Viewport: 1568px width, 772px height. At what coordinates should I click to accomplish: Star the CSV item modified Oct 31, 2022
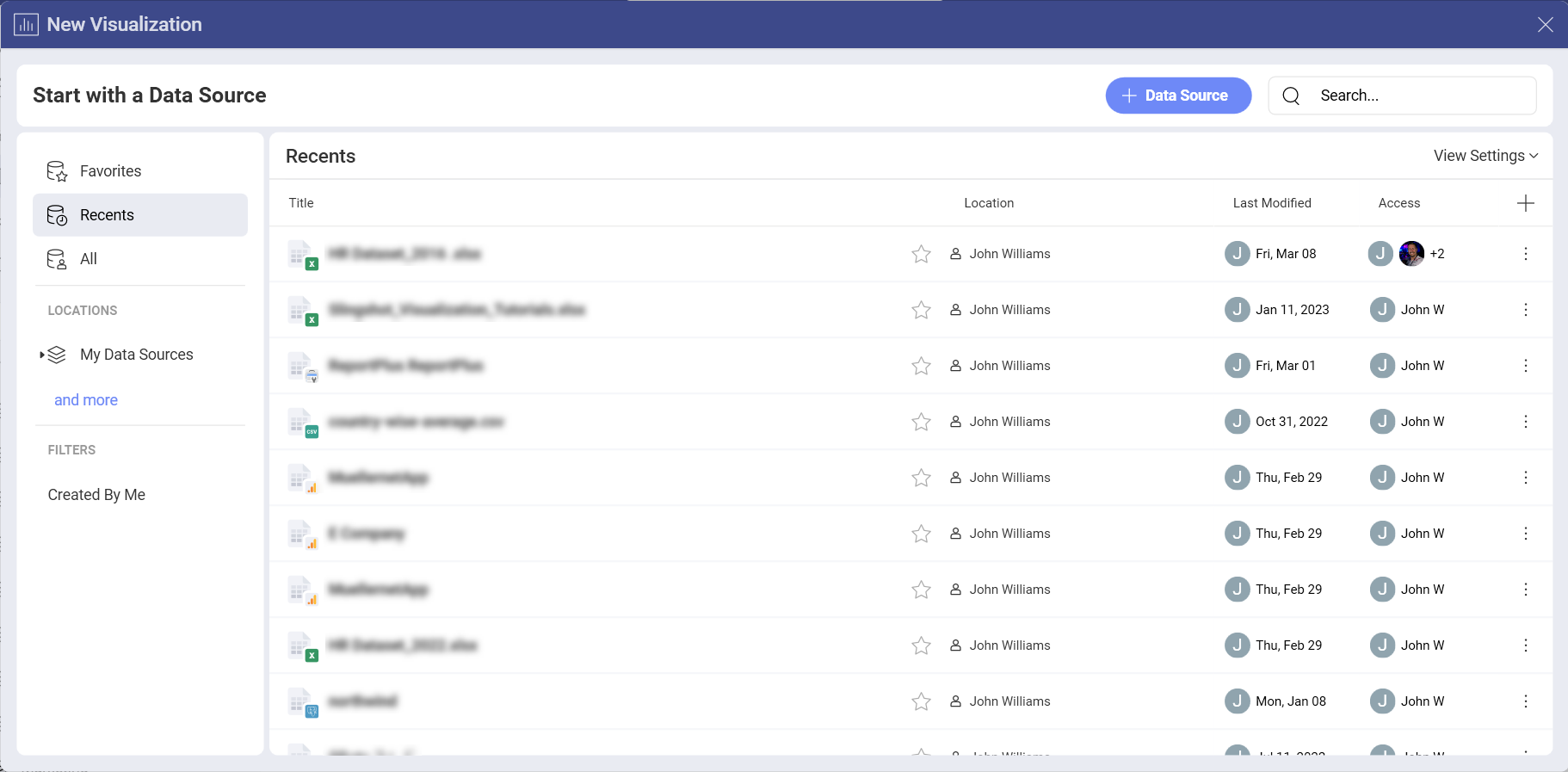921,422
